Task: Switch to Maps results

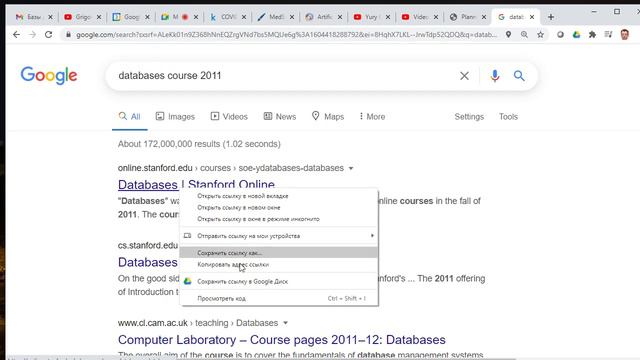Action: tap(328, 117)
